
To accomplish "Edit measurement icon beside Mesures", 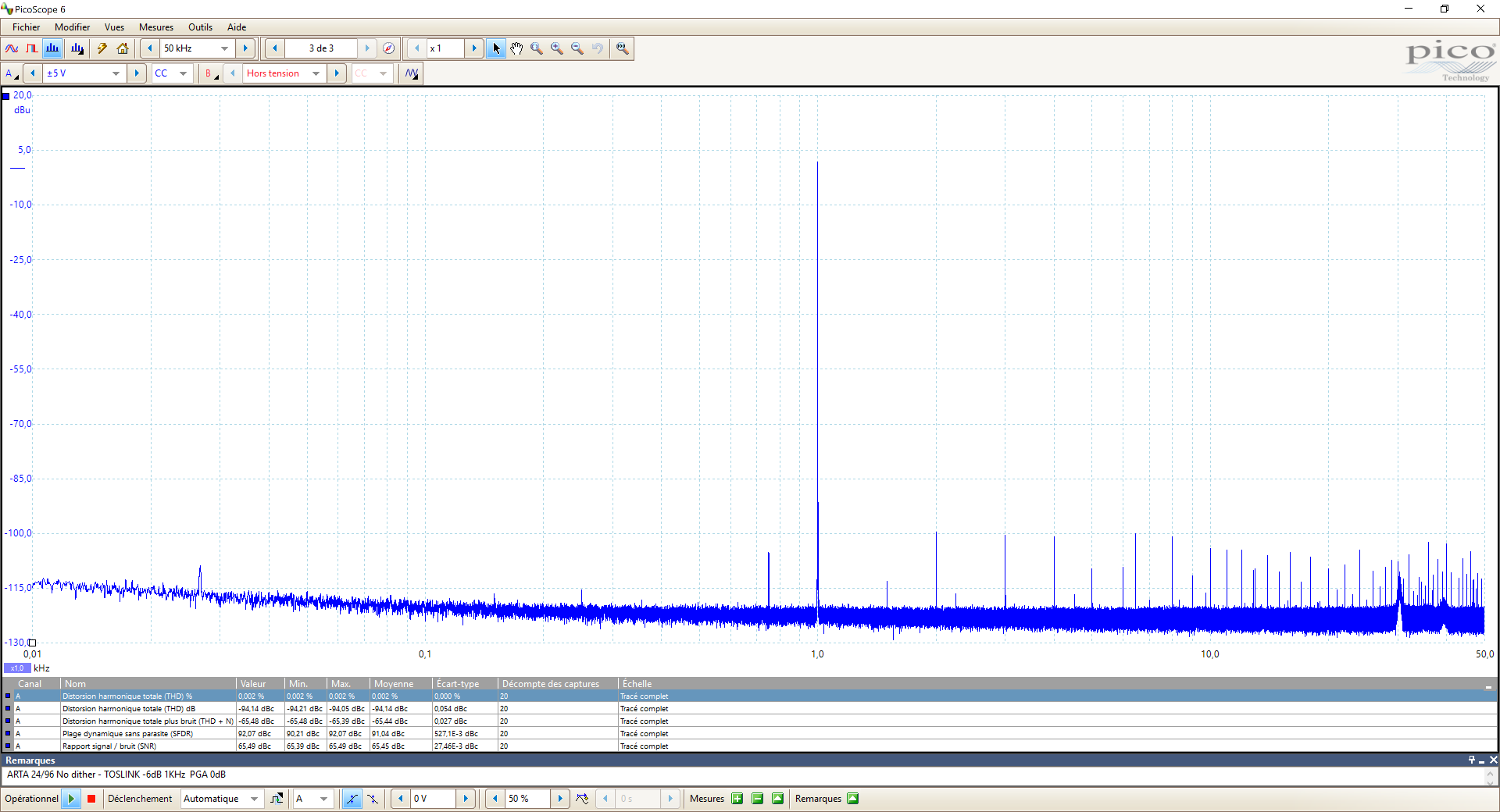I will [777, 799].
